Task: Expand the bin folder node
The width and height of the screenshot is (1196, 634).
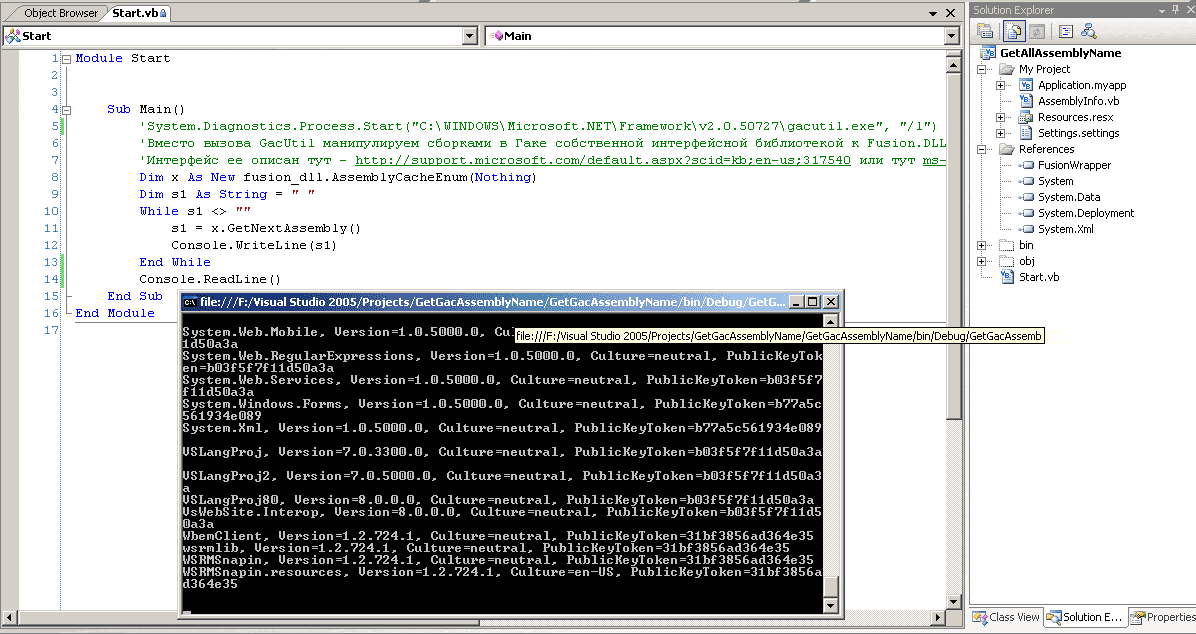Action: [982, 245]
